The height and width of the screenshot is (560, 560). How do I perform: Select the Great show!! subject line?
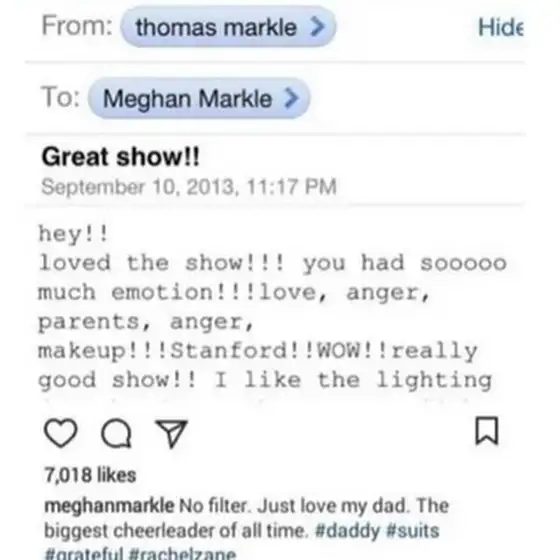(121, 157)
